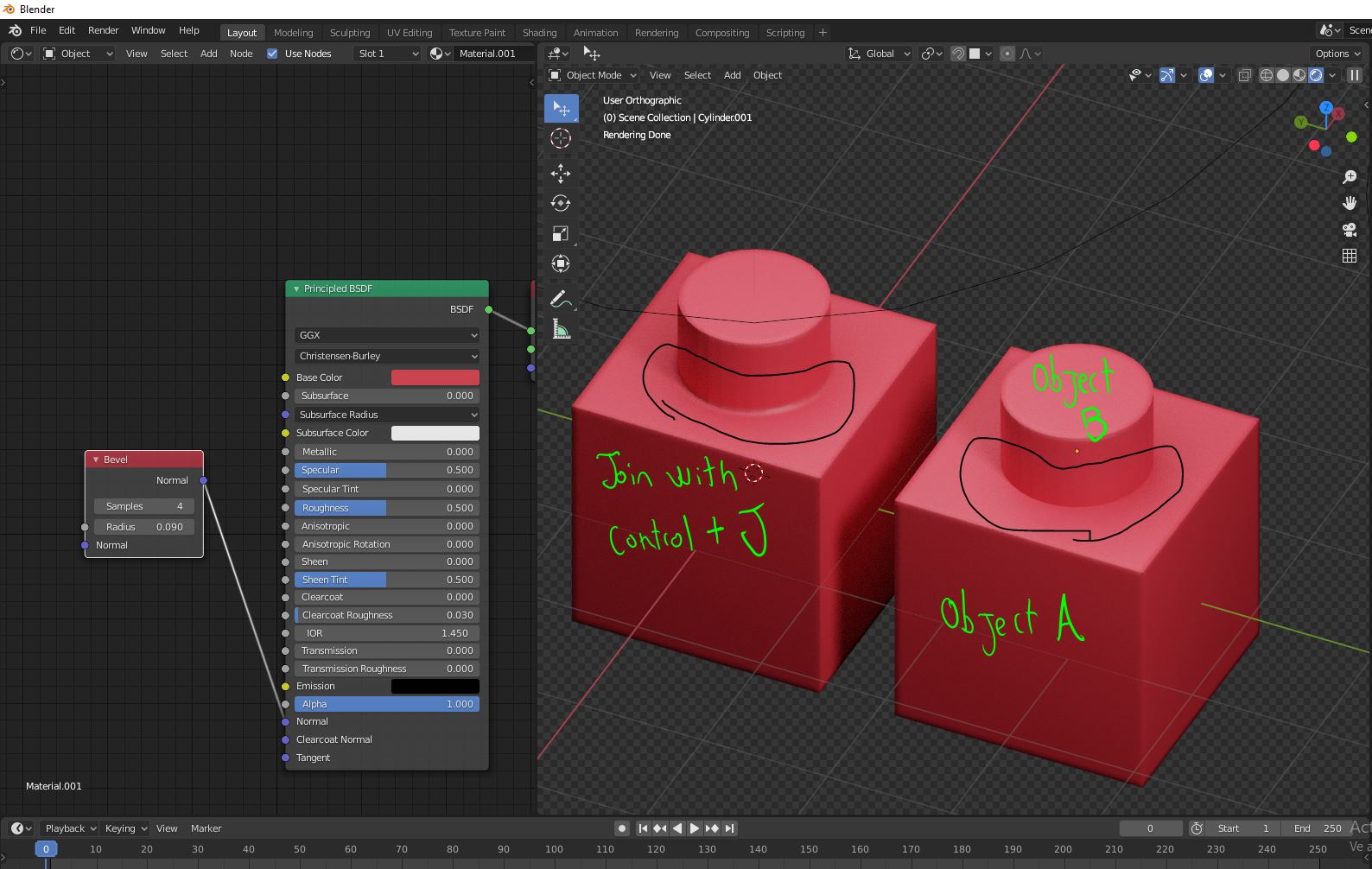Open the shader editor type selector
The image size is (1372, 869).
[22, 54]
